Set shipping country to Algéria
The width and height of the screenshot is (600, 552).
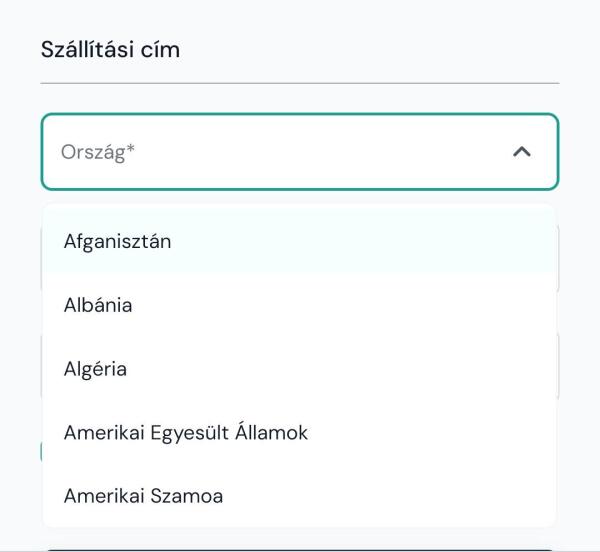click(x=299, y=369)
